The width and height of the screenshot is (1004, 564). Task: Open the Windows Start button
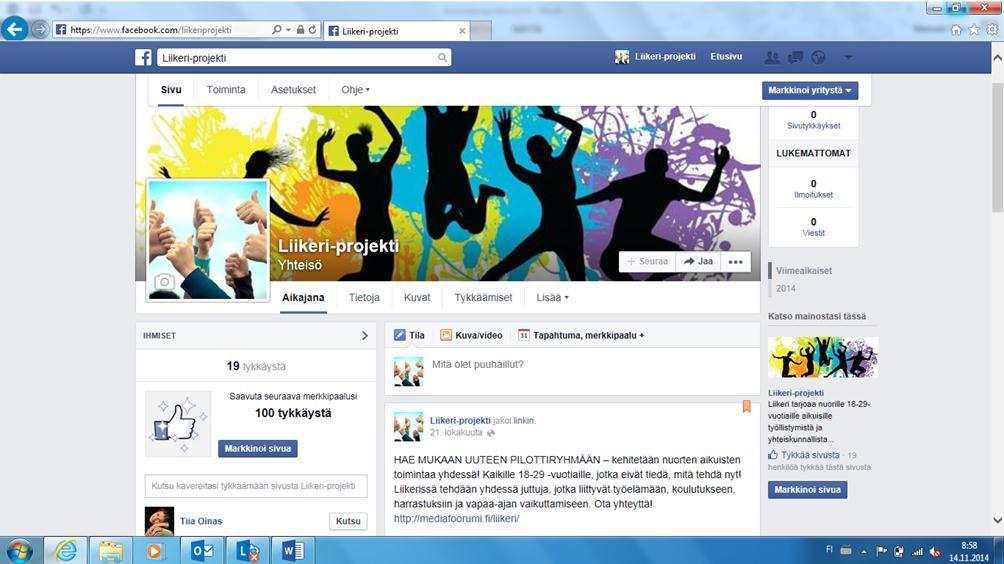20,551
